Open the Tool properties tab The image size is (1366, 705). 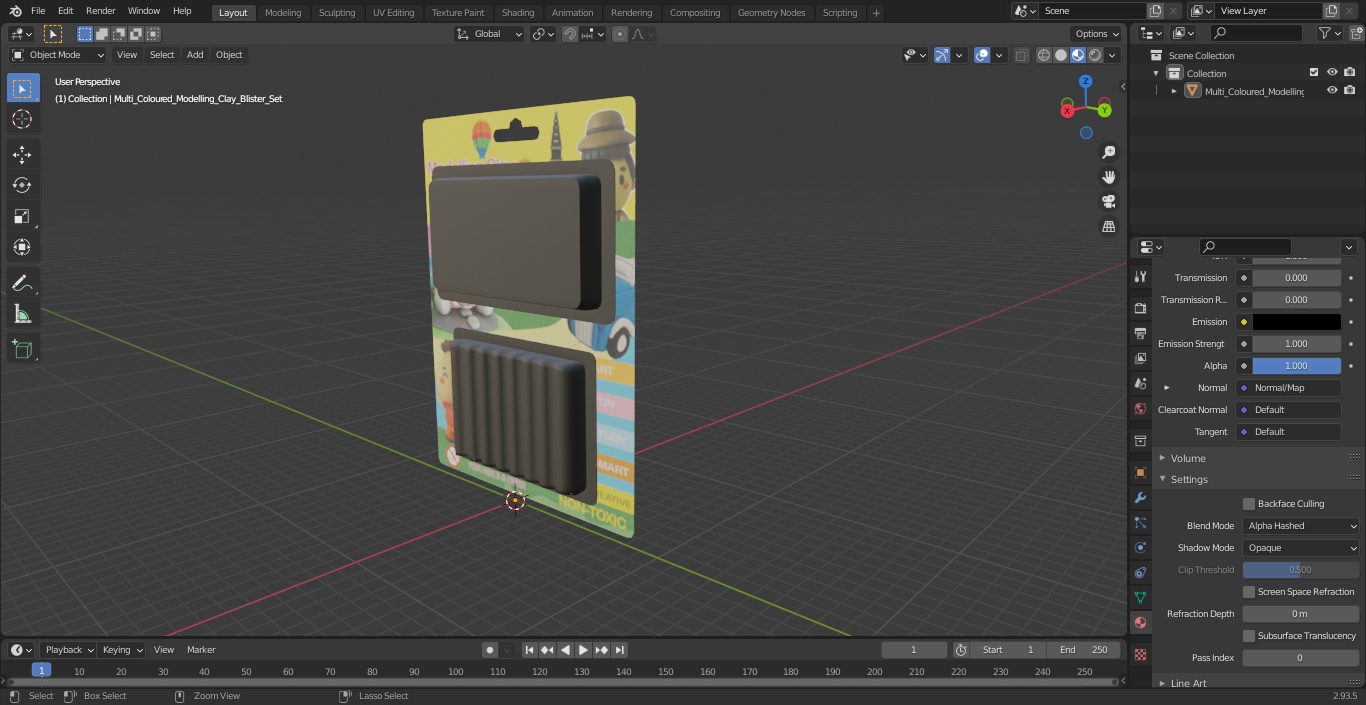tap(1140, 277)
